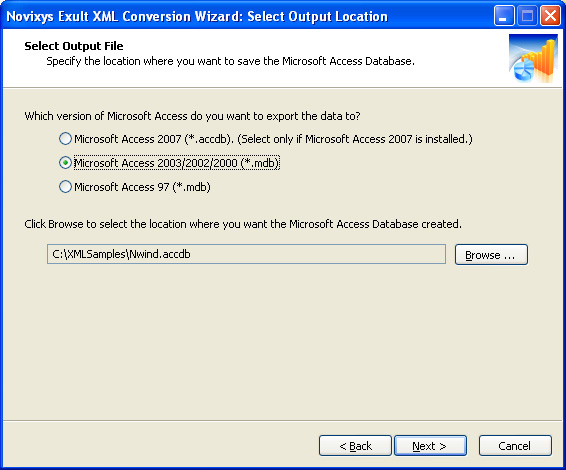Proceed with the Next > button
This screenshot has height=470, width=566.
pyautogui.click(x=430, y=446)
